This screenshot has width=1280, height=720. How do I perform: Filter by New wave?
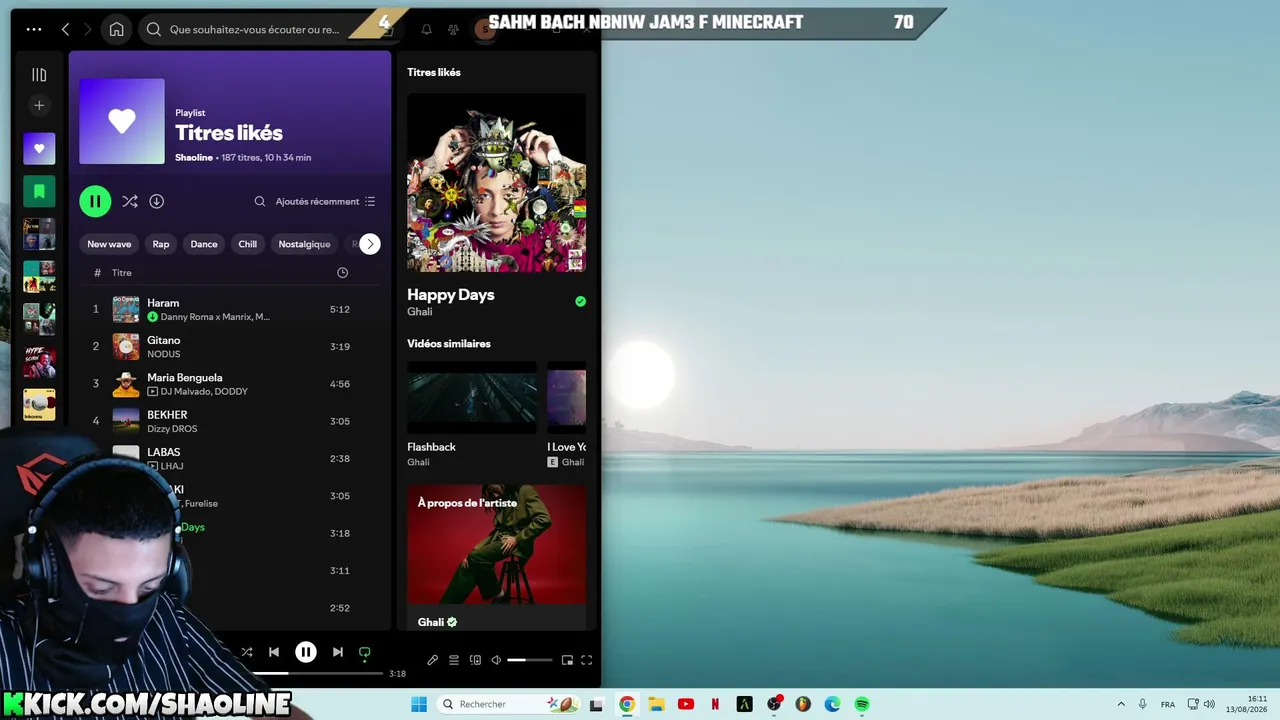click(x=109, y=244)
